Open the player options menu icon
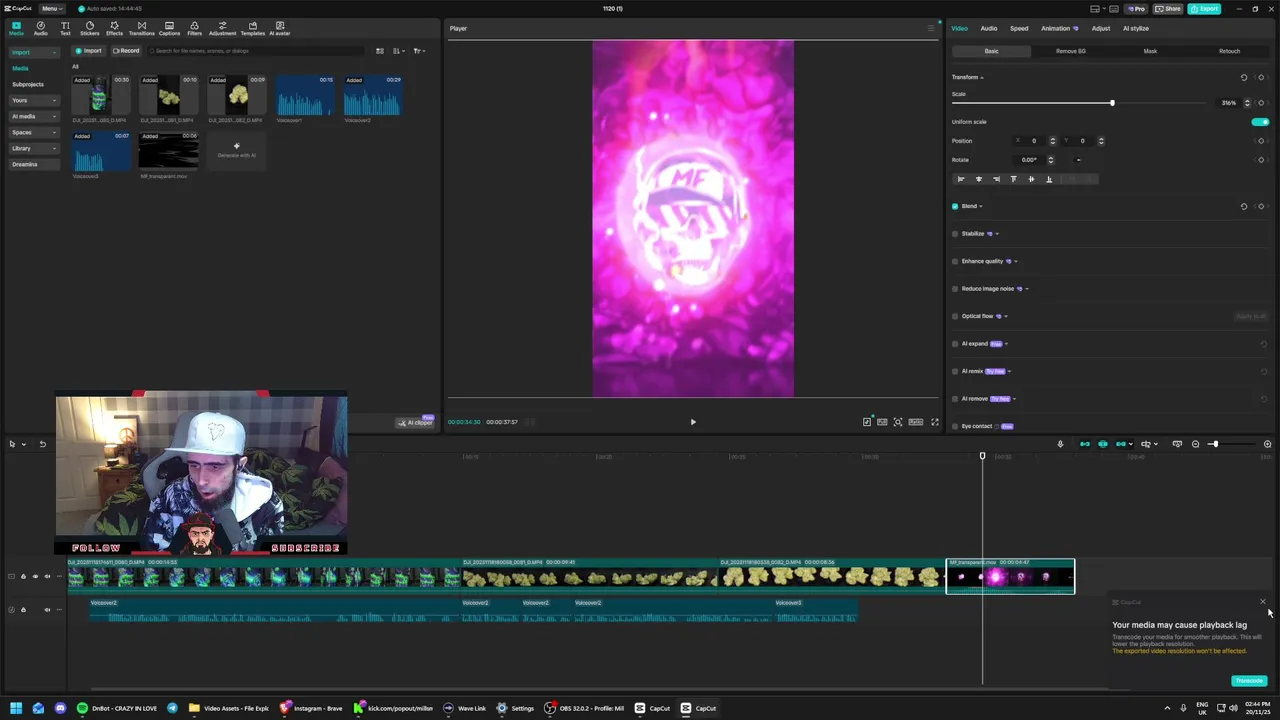 click(x=930, y=28)
